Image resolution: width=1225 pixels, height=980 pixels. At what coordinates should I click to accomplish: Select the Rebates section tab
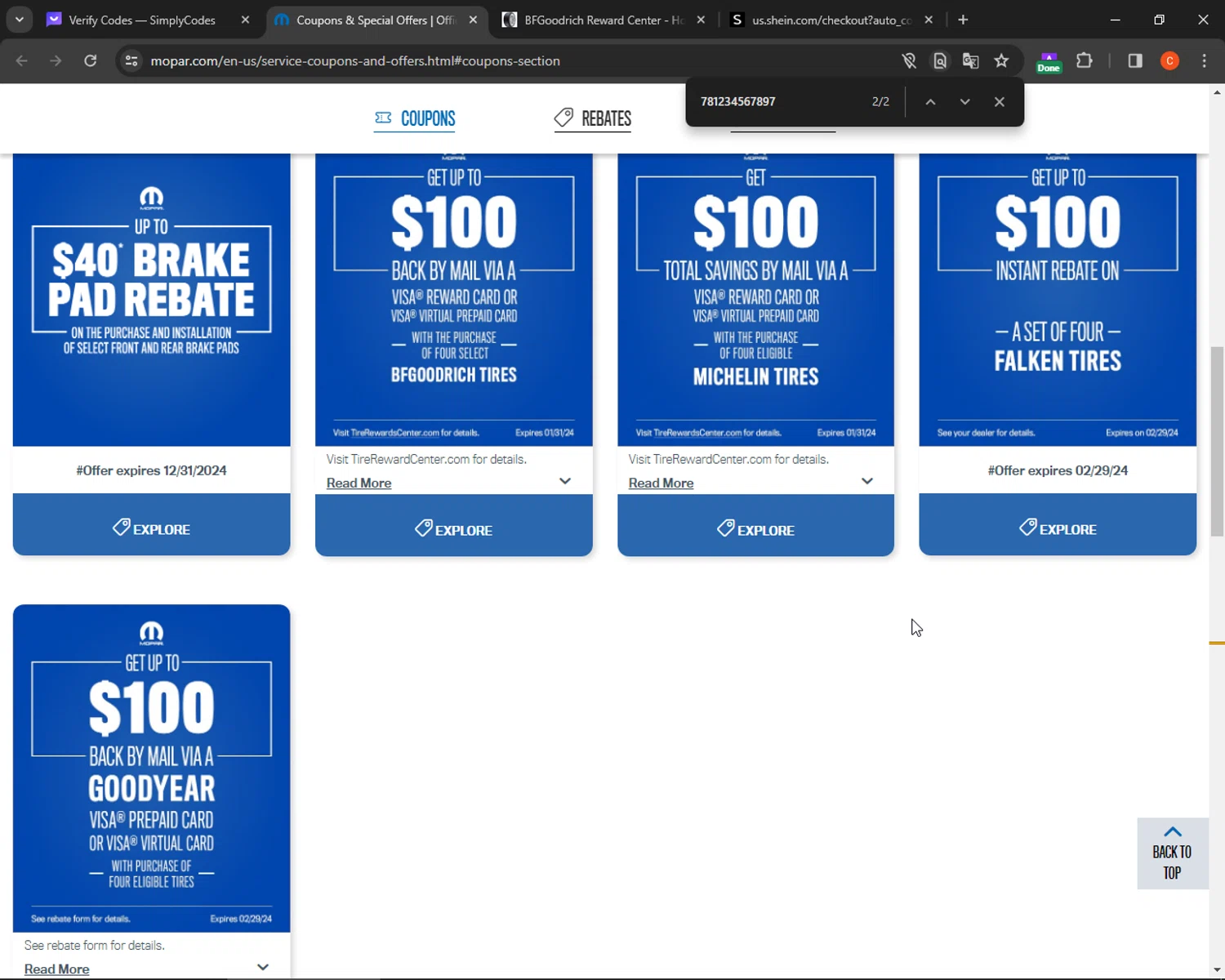593,118
